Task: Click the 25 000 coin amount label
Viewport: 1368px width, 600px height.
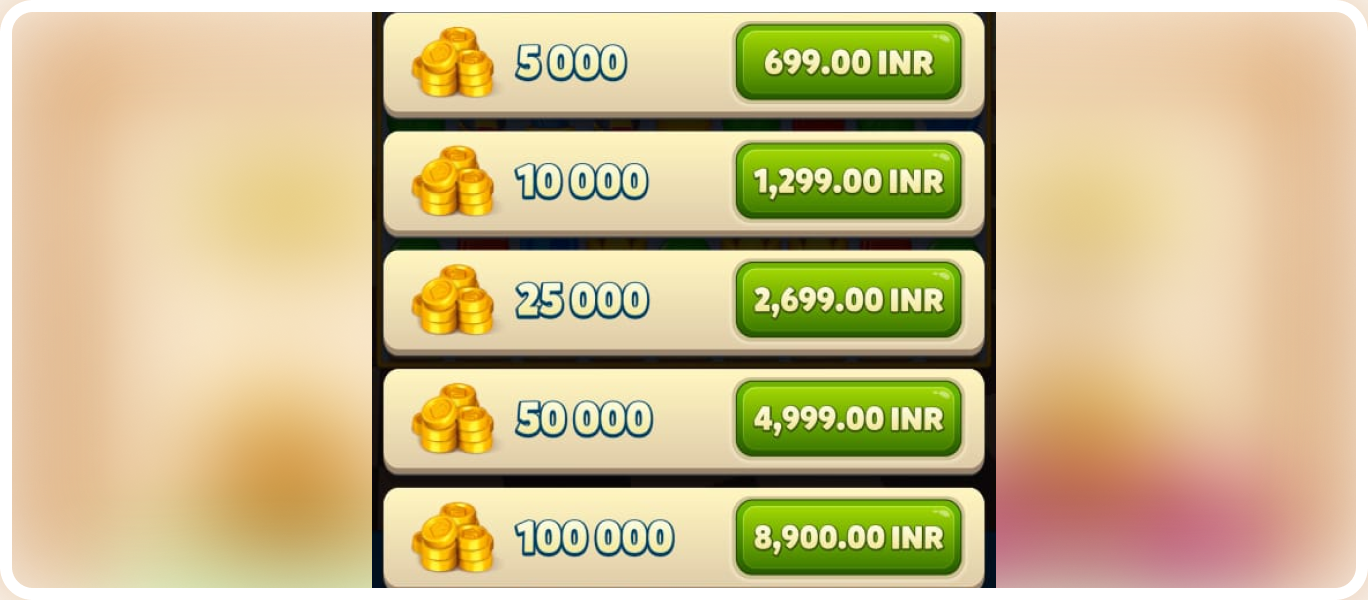Action: pyautogui.click(x=582, y=300)
